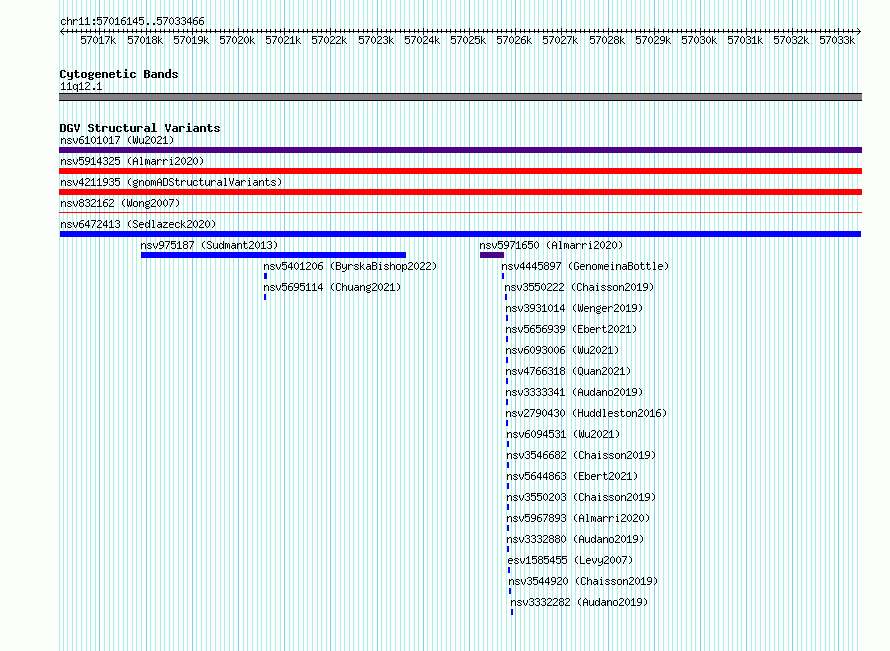Viewport: 890px width, 651px height.
Task: Click the 57025k ruler tick label
Action: 468,40
